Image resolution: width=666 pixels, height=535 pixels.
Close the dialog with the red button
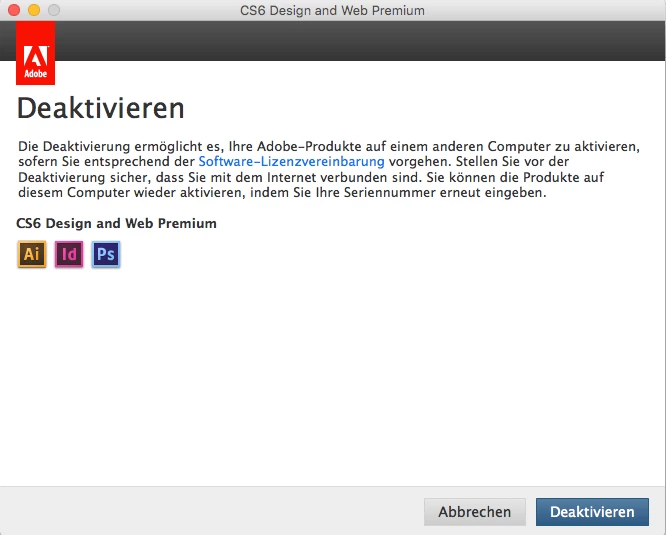pyautogui.click(x=14, y=10)
